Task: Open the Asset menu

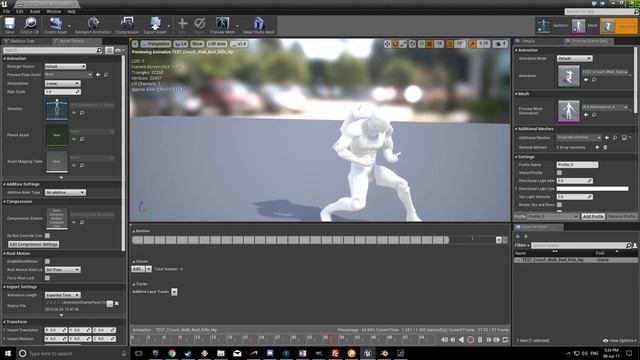Action: pos(35,11)
